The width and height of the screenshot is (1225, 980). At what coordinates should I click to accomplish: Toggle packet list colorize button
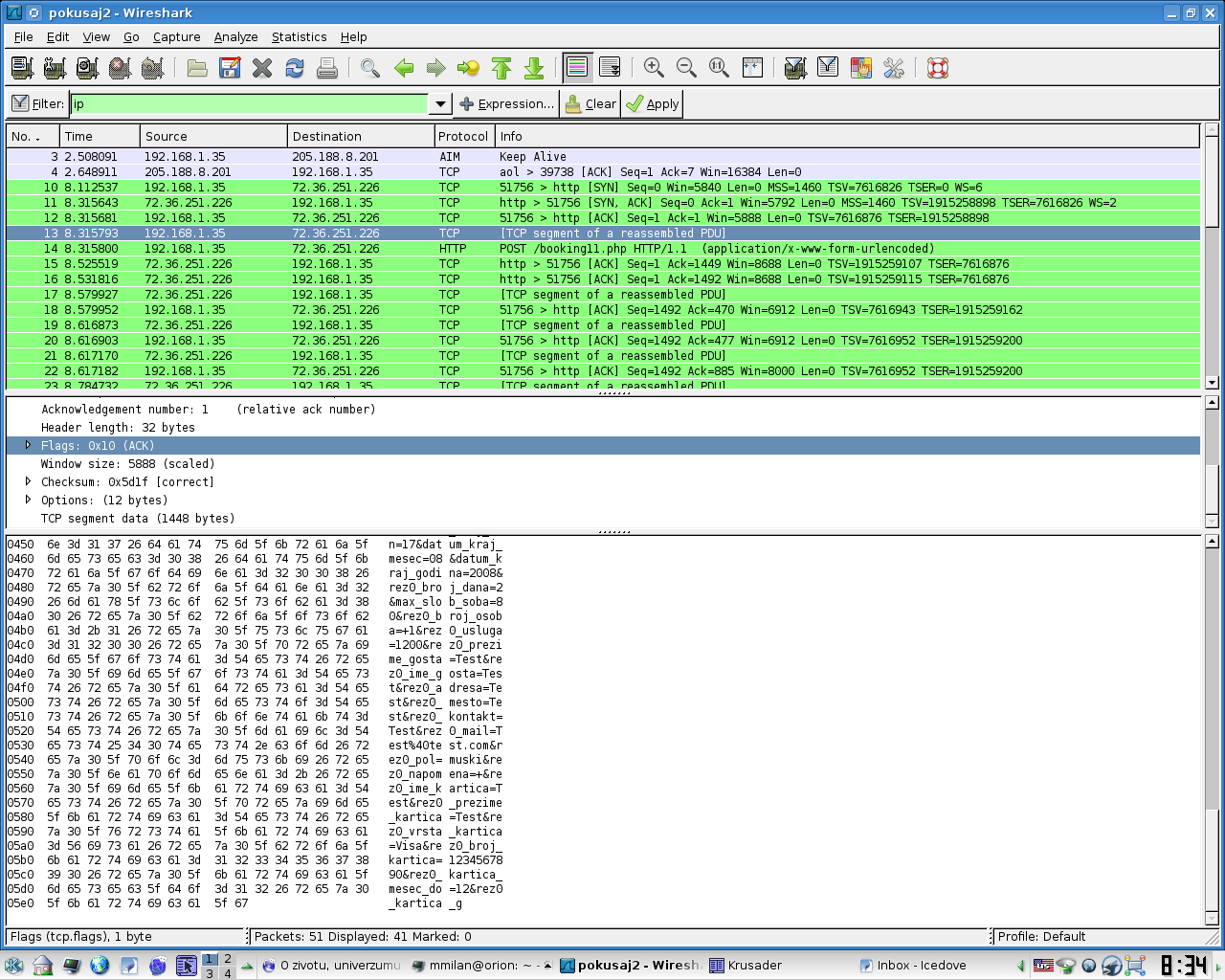(577, 68)
